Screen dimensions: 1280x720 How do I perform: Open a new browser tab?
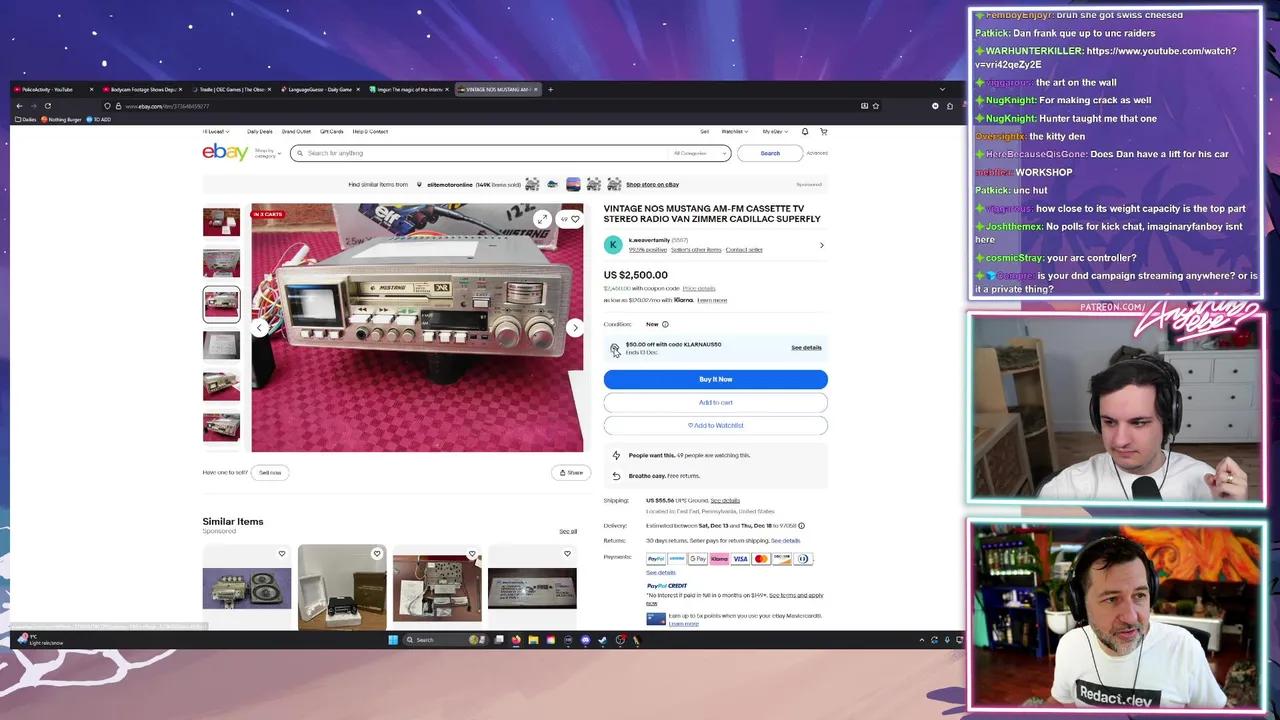(x=550, y=89)
